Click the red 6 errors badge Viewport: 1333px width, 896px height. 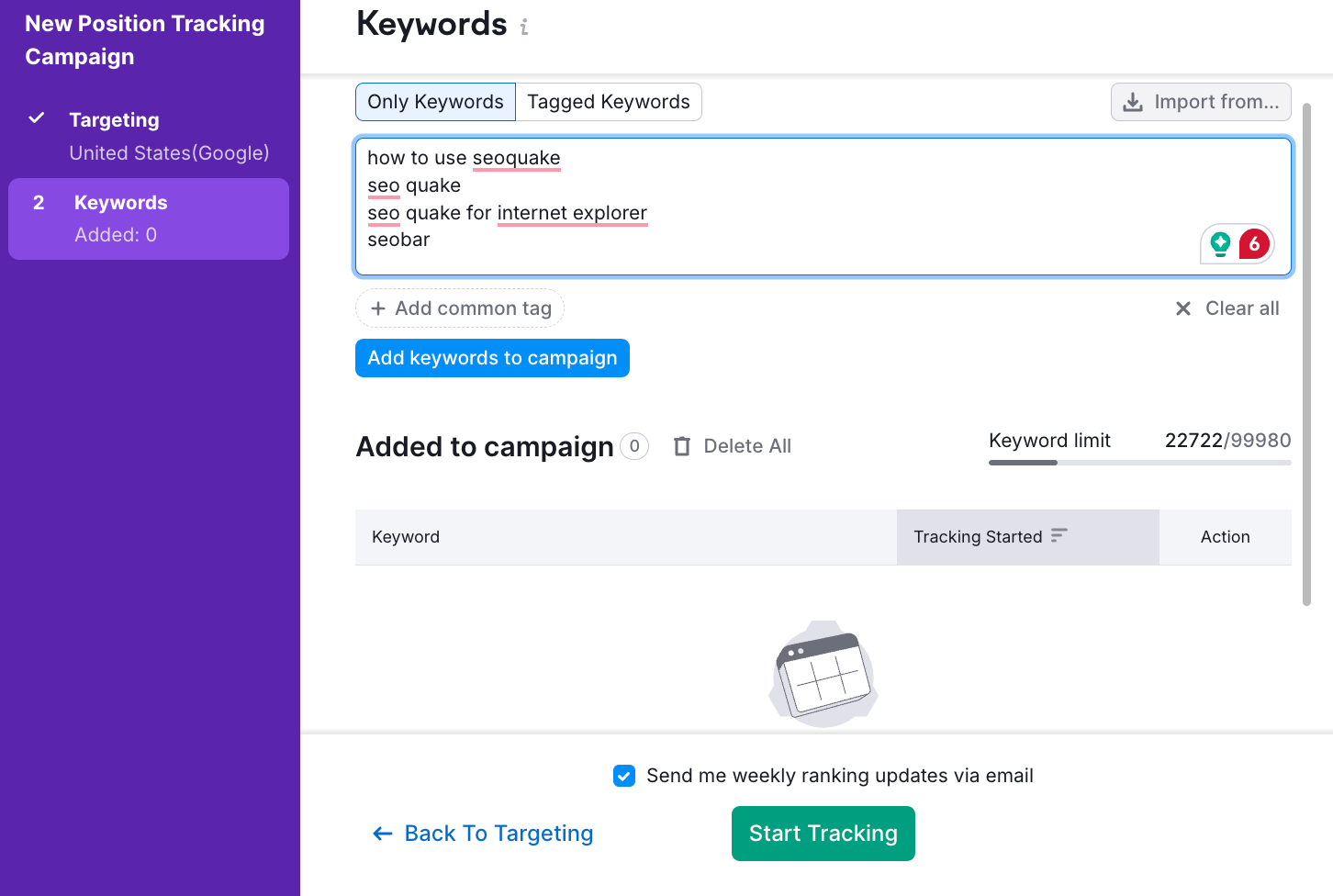pos(1254,244)
